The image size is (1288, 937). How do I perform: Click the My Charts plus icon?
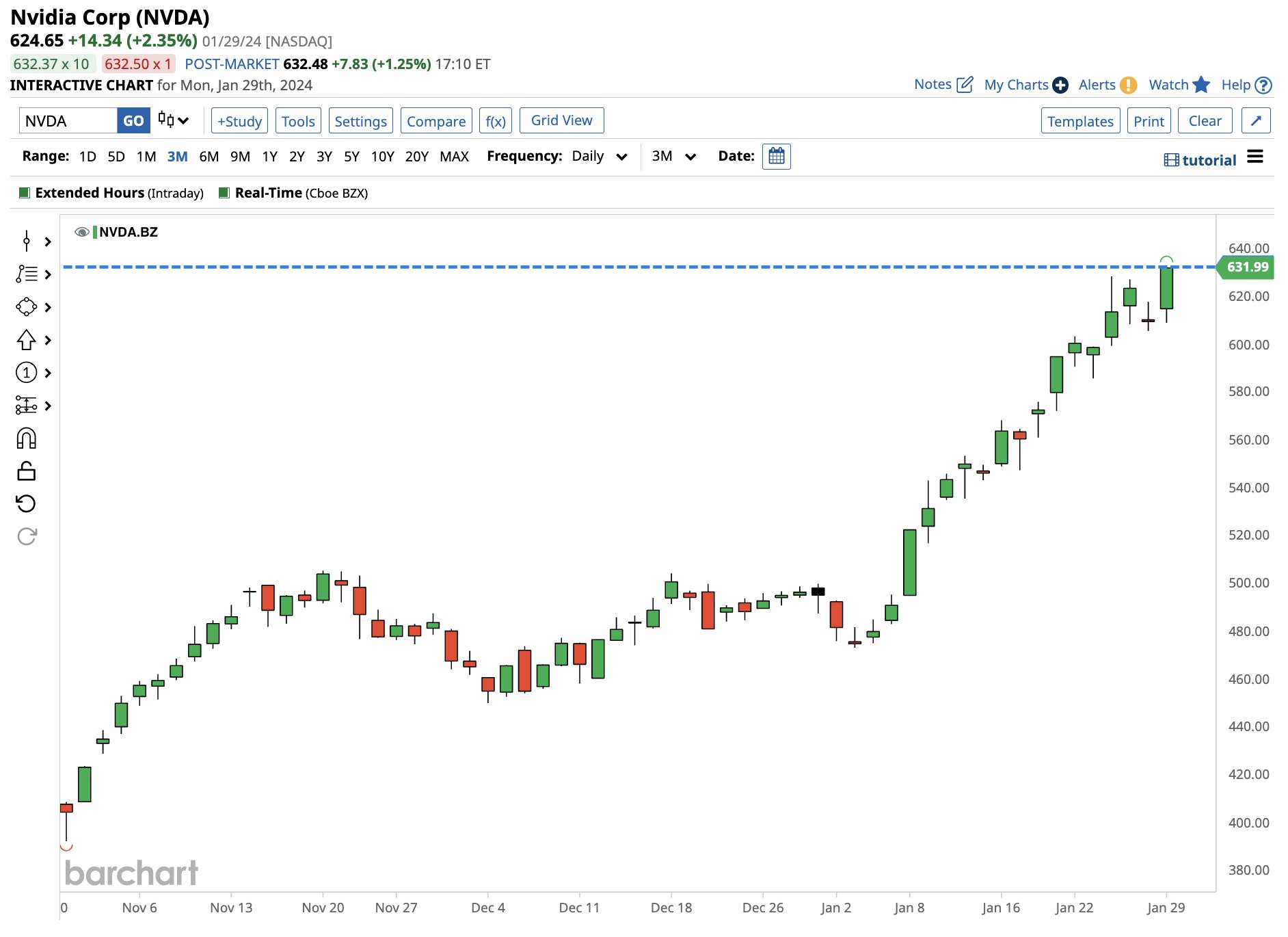tap(1060, 85)
